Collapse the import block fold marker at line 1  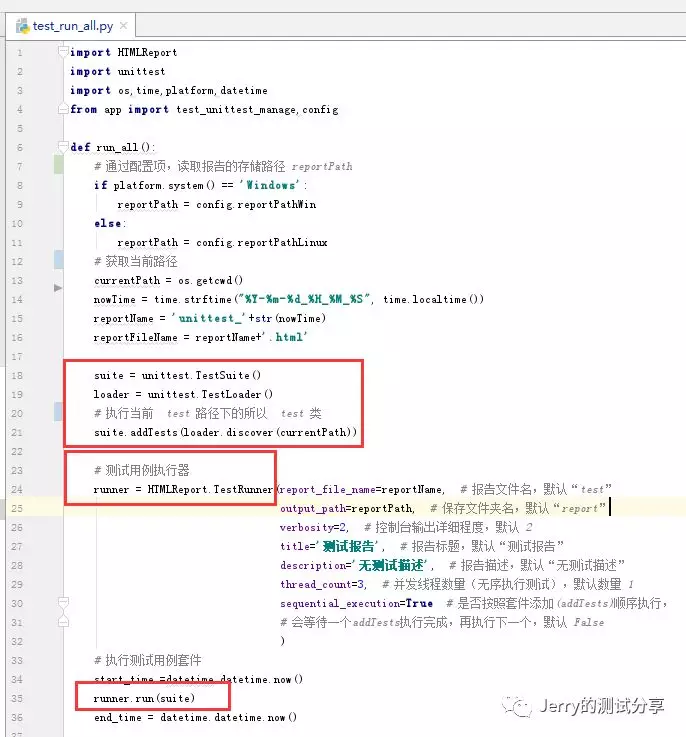coord(63,51)
